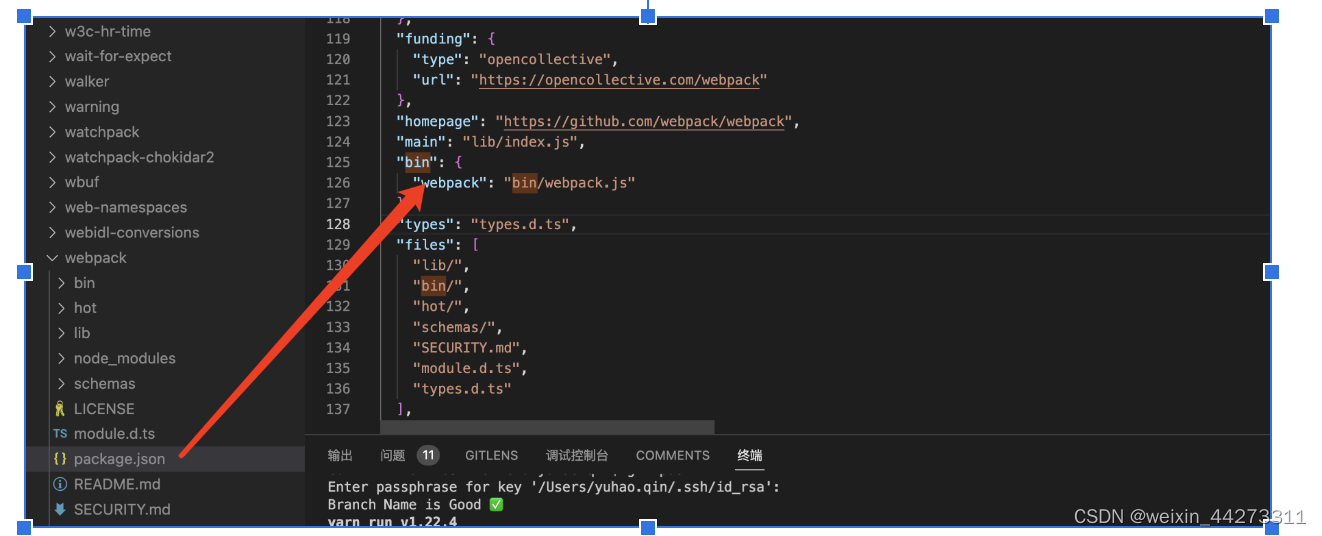The height and width of the screenshot is (536, 1322).
Task: Expand the warning folder
Action: 92,106
